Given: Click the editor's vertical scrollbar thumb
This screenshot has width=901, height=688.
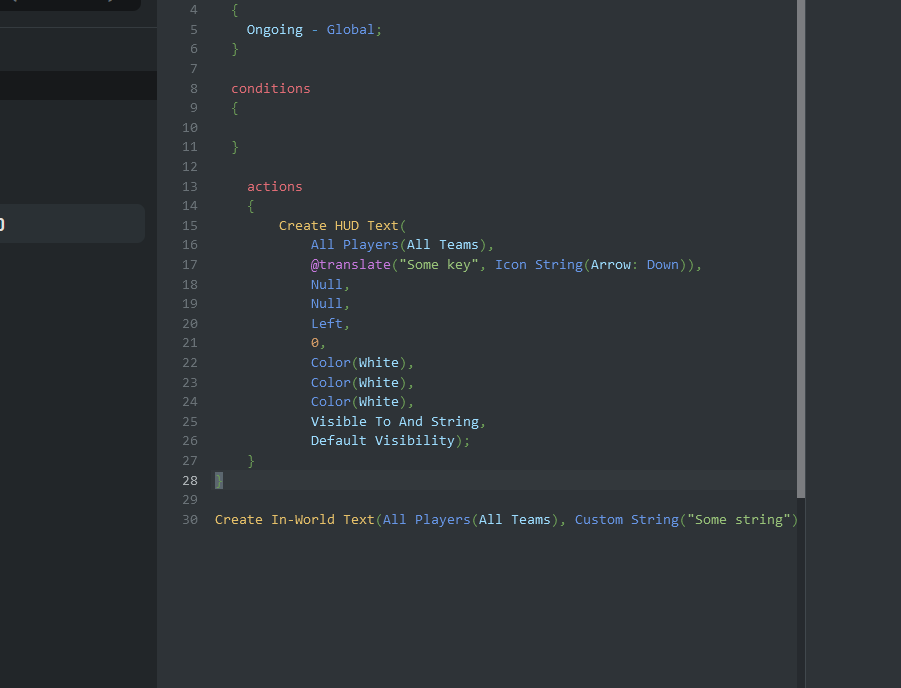Looking at the screenshot, I should (x=800, y=248).
